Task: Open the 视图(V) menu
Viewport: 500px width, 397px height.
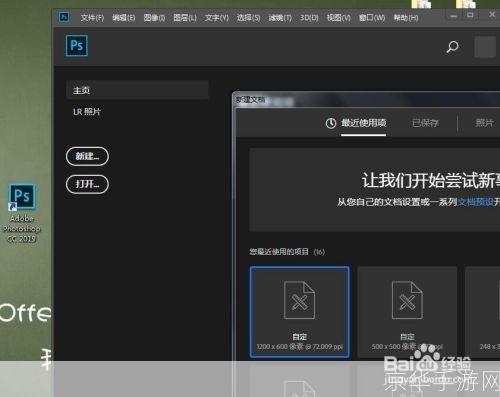Action: point(338,18)
